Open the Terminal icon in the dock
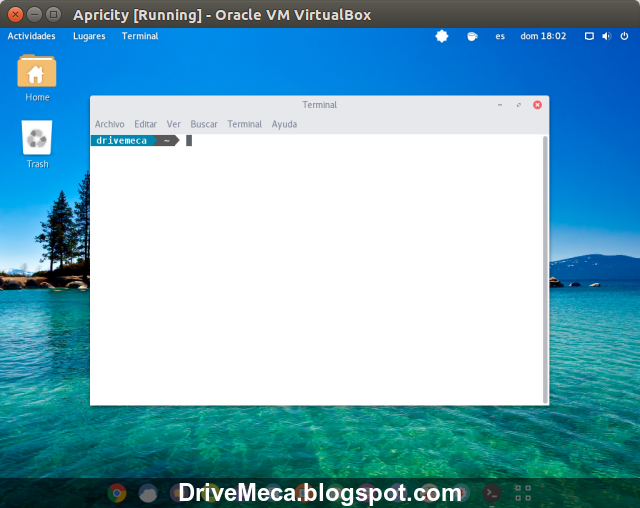The width and height of the screenshot is (640, 508). coord(492,493)
